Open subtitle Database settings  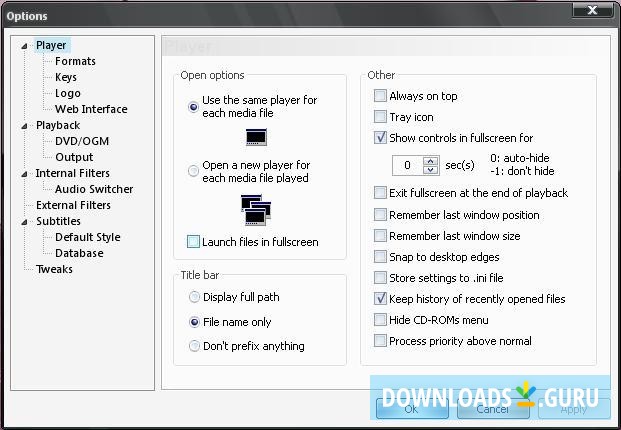pos(79,253)
